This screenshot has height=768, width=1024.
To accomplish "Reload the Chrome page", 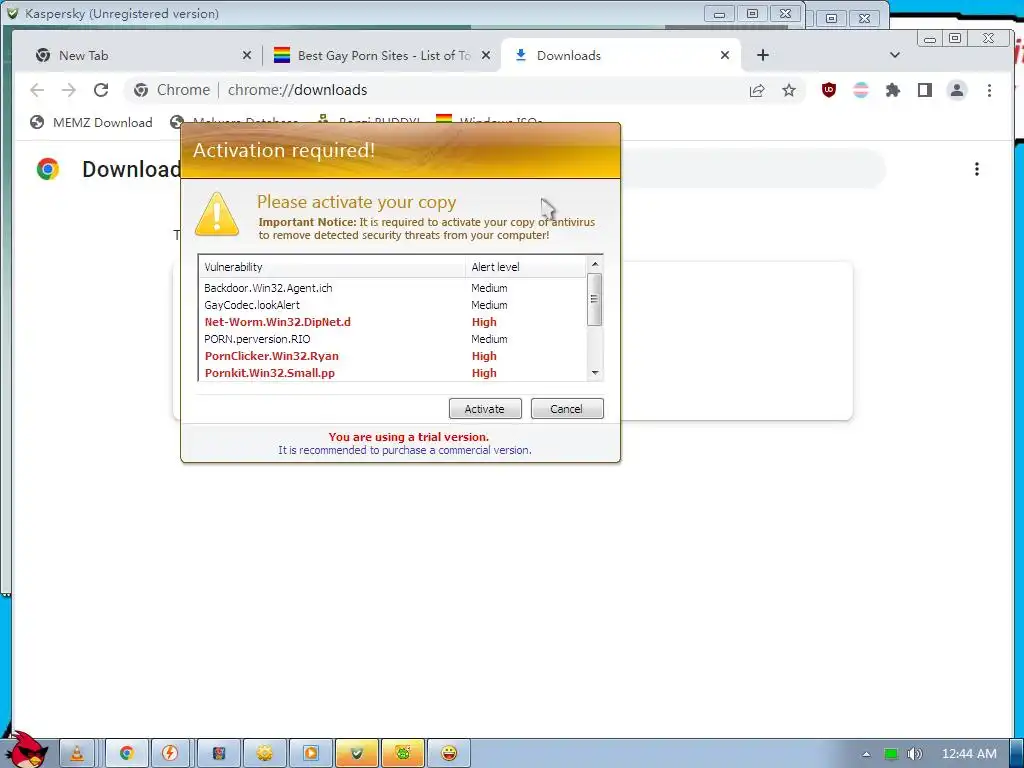I will click(x=101, y=90).
